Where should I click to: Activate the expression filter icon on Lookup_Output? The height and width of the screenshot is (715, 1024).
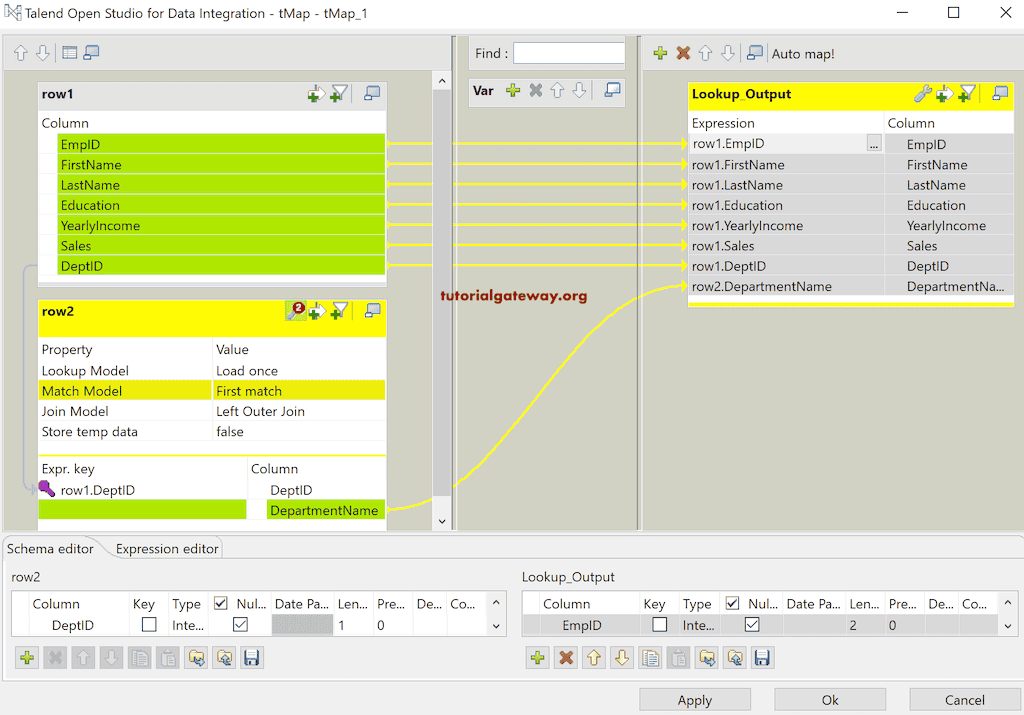point(966,94)
